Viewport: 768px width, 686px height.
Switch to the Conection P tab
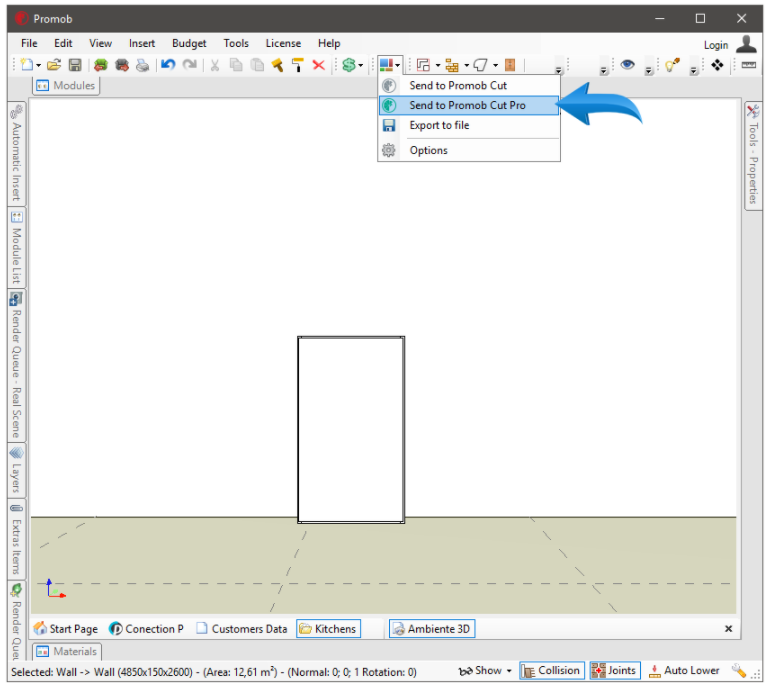[146, 629]
